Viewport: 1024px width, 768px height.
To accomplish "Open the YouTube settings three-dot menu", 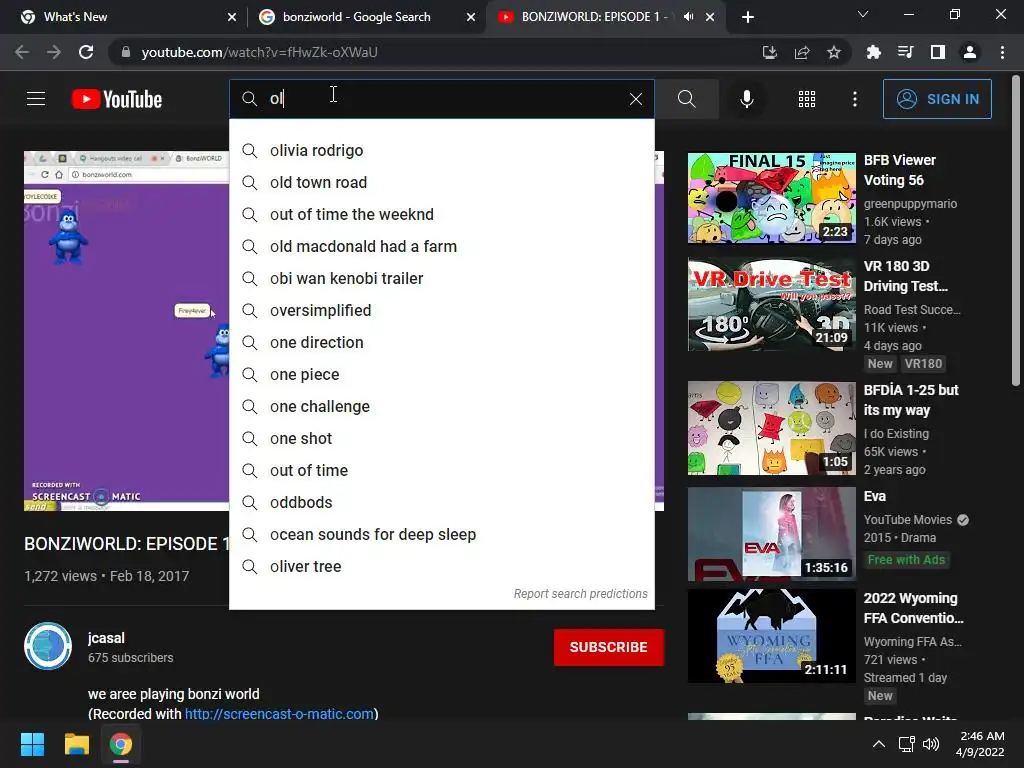I will tap(854, 99).
